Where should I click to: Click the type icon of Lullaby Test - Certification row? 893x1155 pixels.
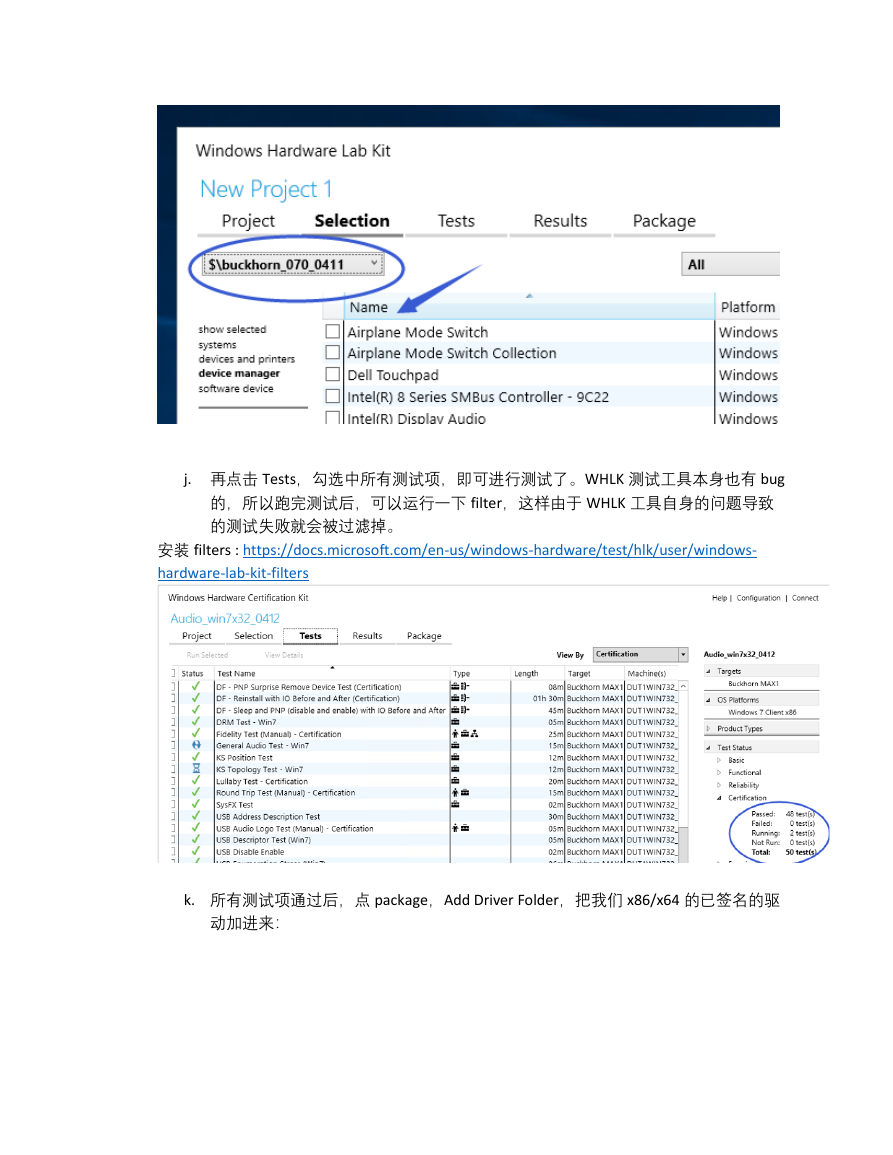click(x=455, y=781)
